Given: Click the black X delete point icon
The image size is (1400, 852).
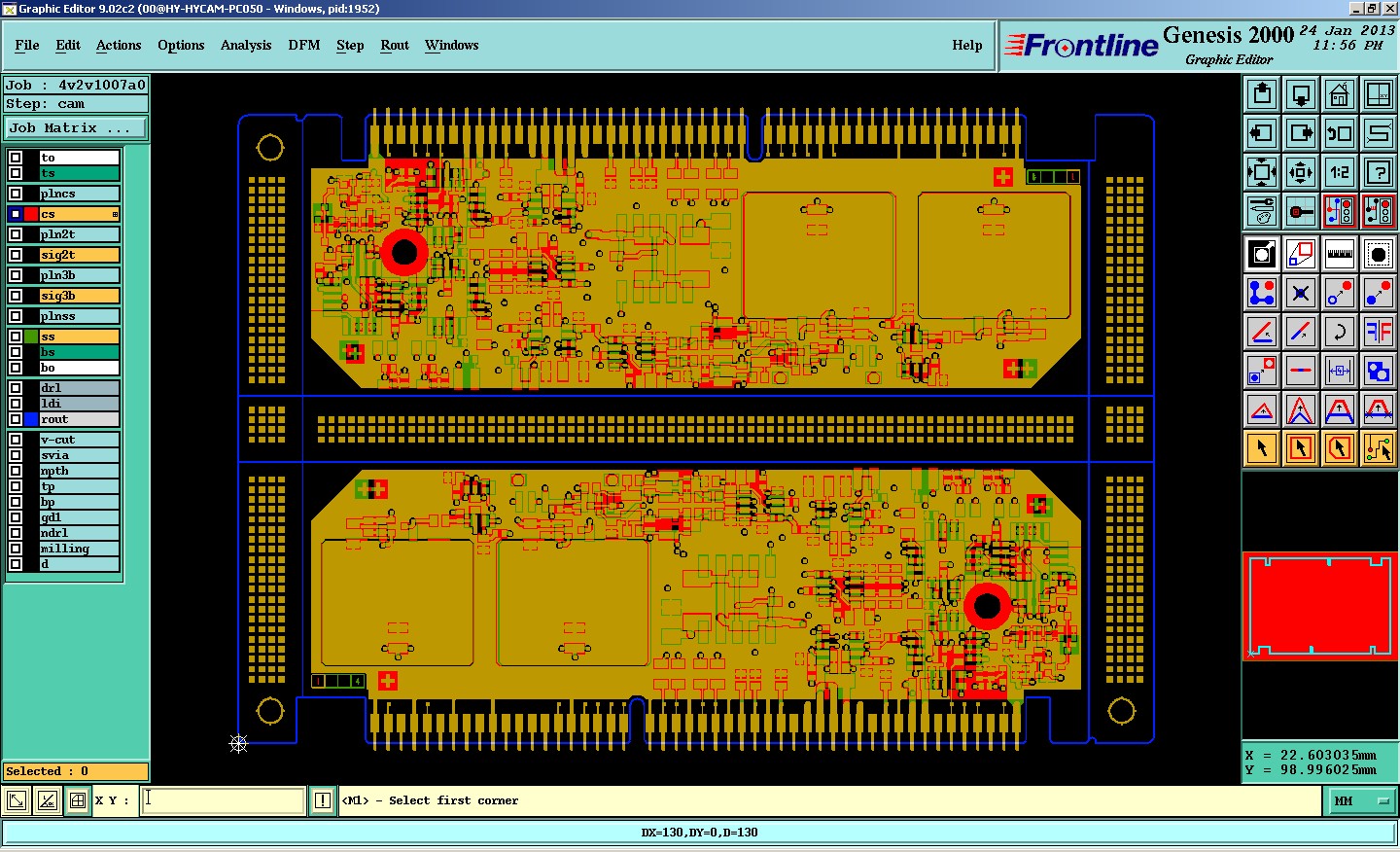Looking at the screenshot, I should point(1301,293).
